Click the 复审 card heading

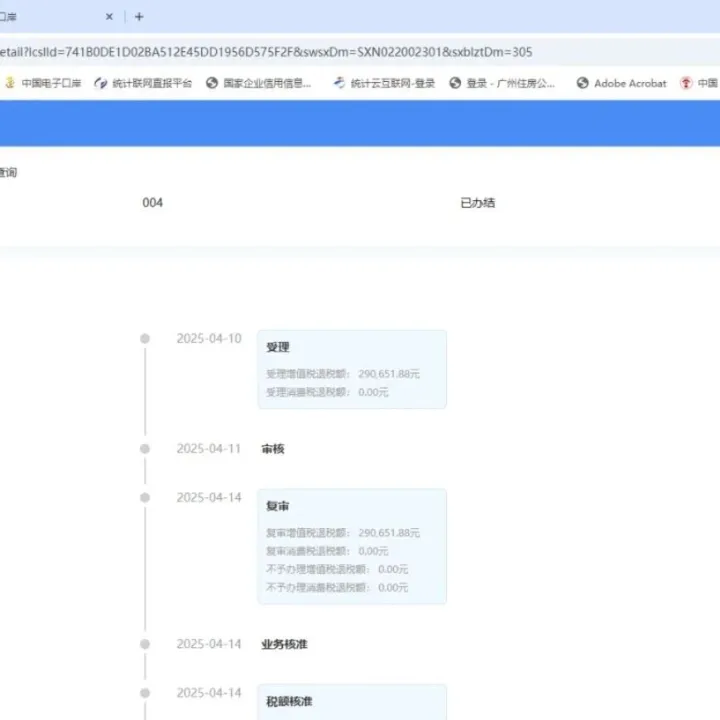[278, 506]
